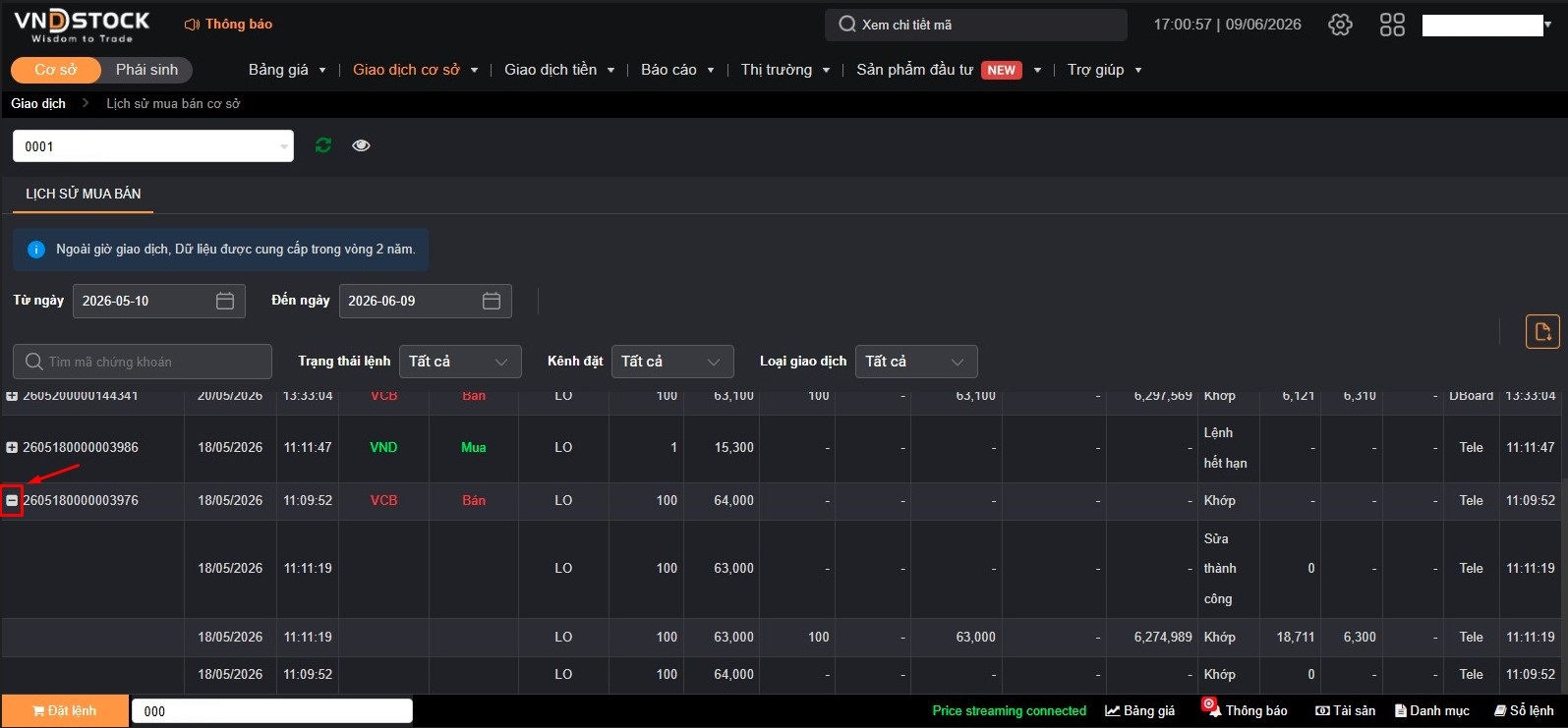
Task: Click the export file icon
Action: [x=1542, y=331]
